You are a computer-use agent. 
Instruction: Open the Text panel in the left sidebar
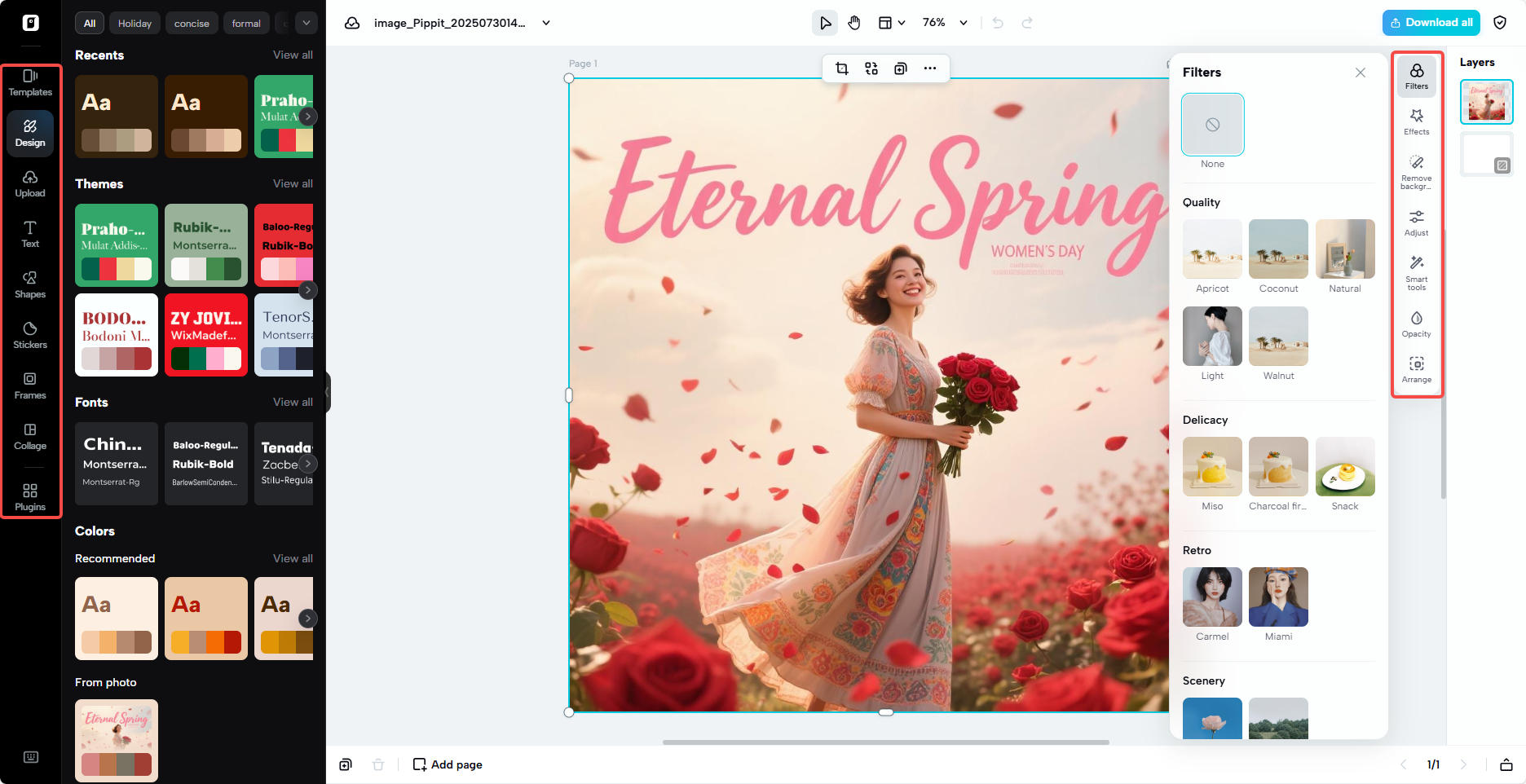(x=30, y=235)
